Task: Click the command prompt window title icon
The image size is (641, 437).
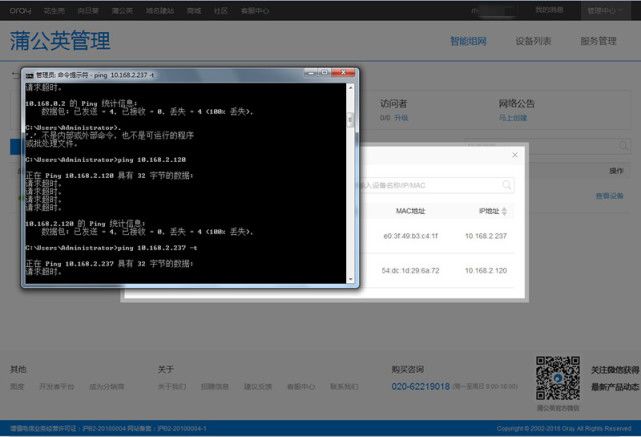Action: pos(29,75)
